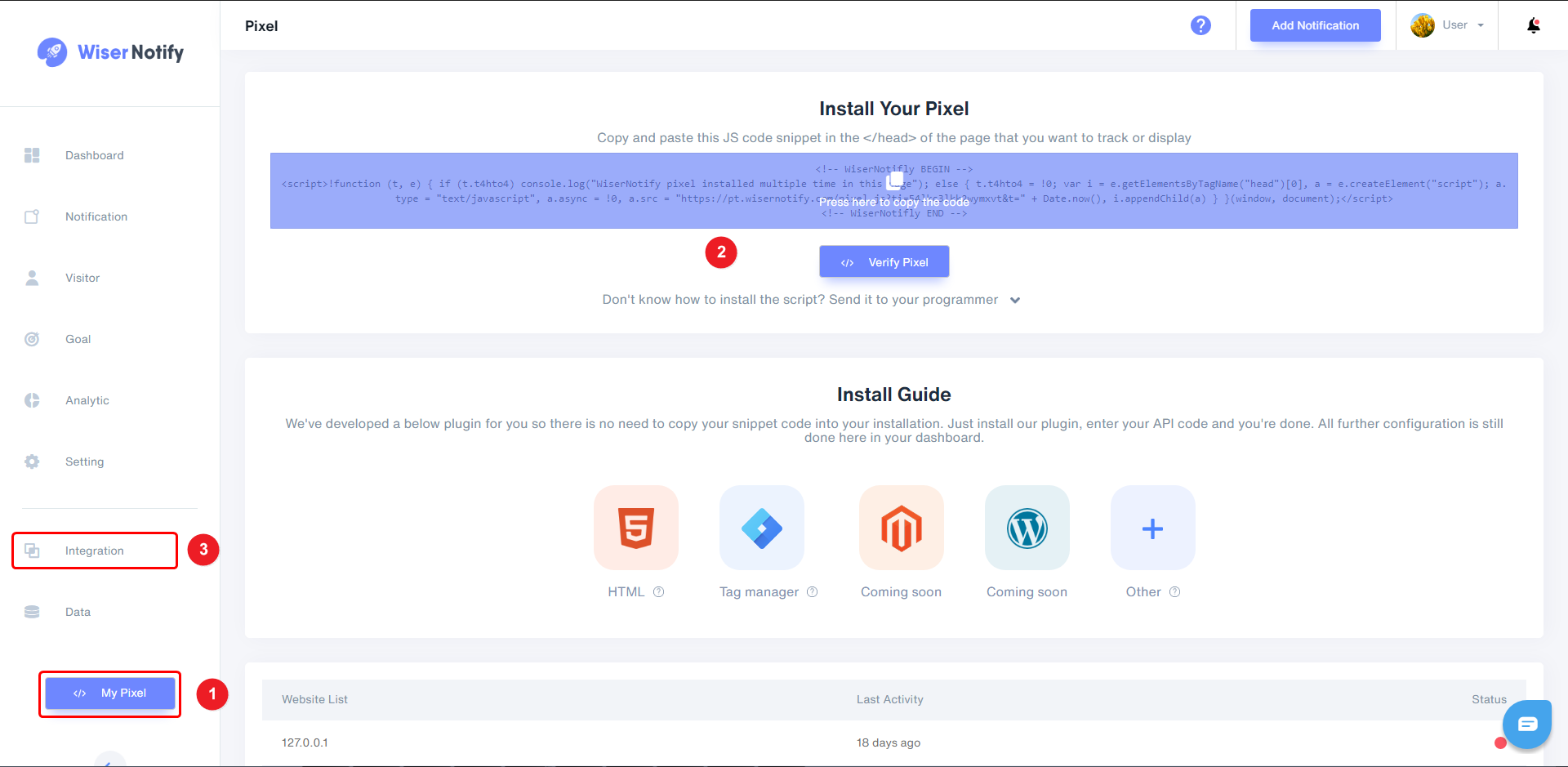
Task: Click the My Pixel button
Action: (x=110, y=693)
